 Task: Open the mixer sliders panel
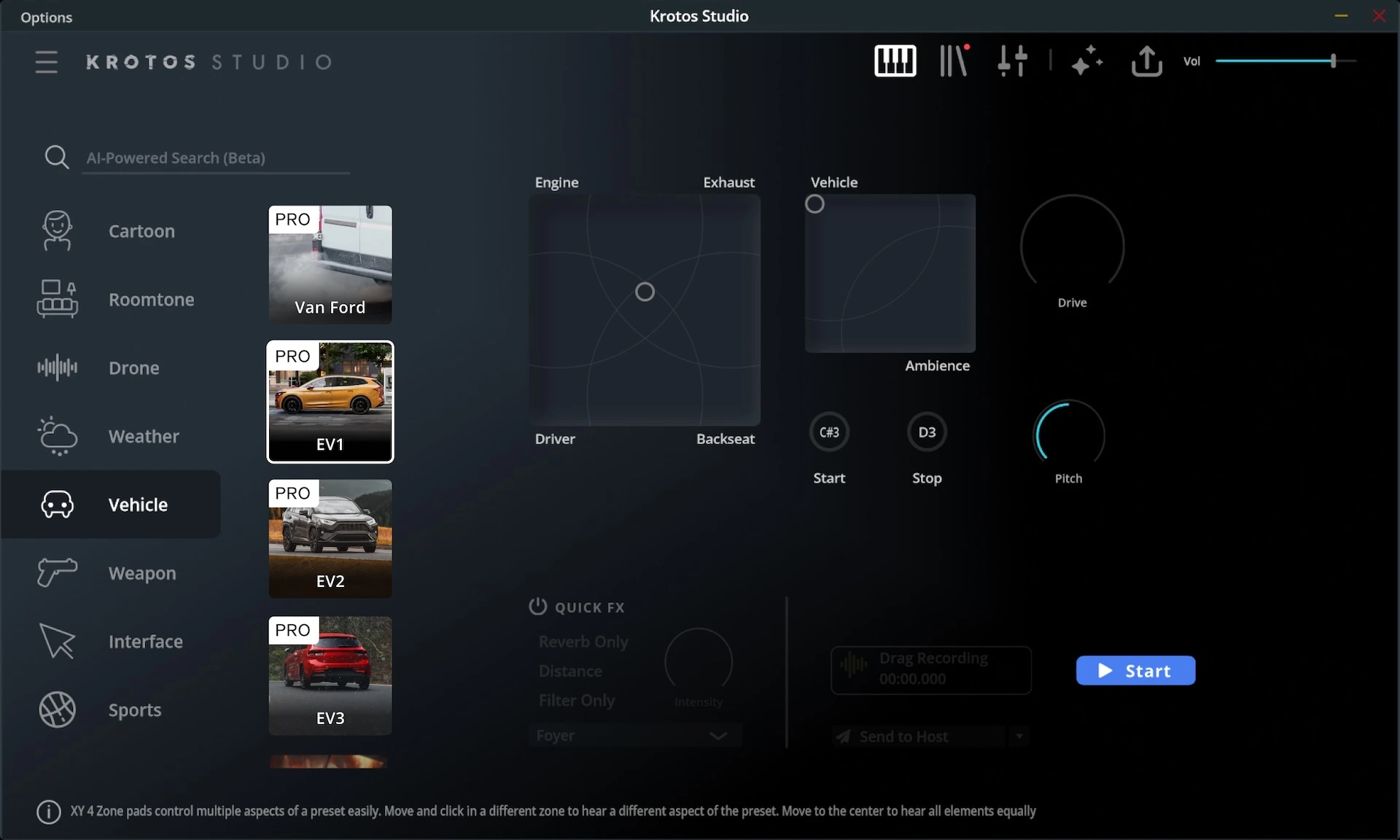[x=1012, y=61]
